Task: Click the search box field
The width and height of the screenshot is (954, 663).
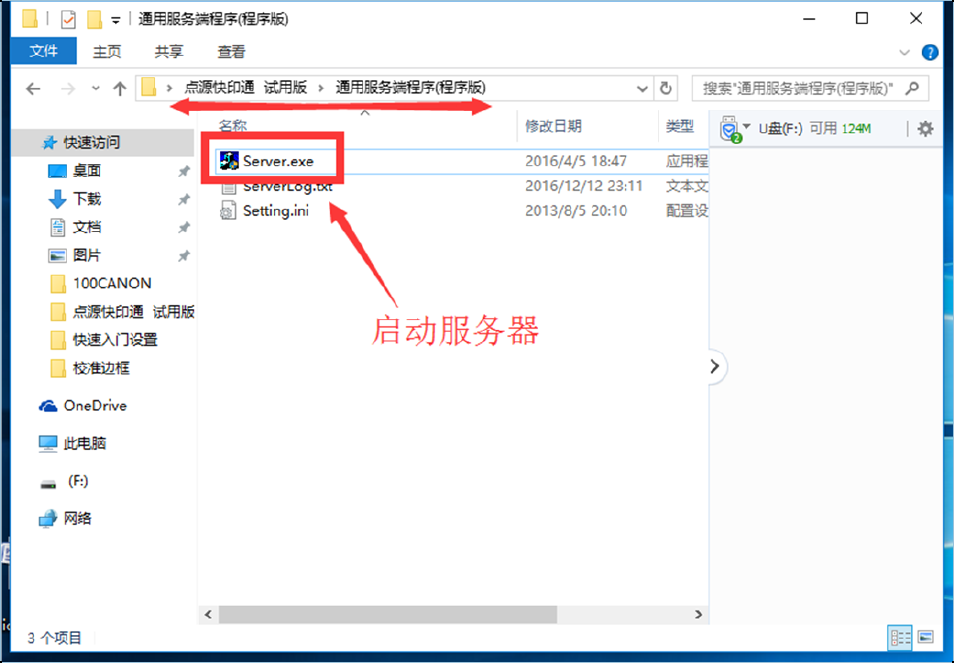Action: coord(810,89)
